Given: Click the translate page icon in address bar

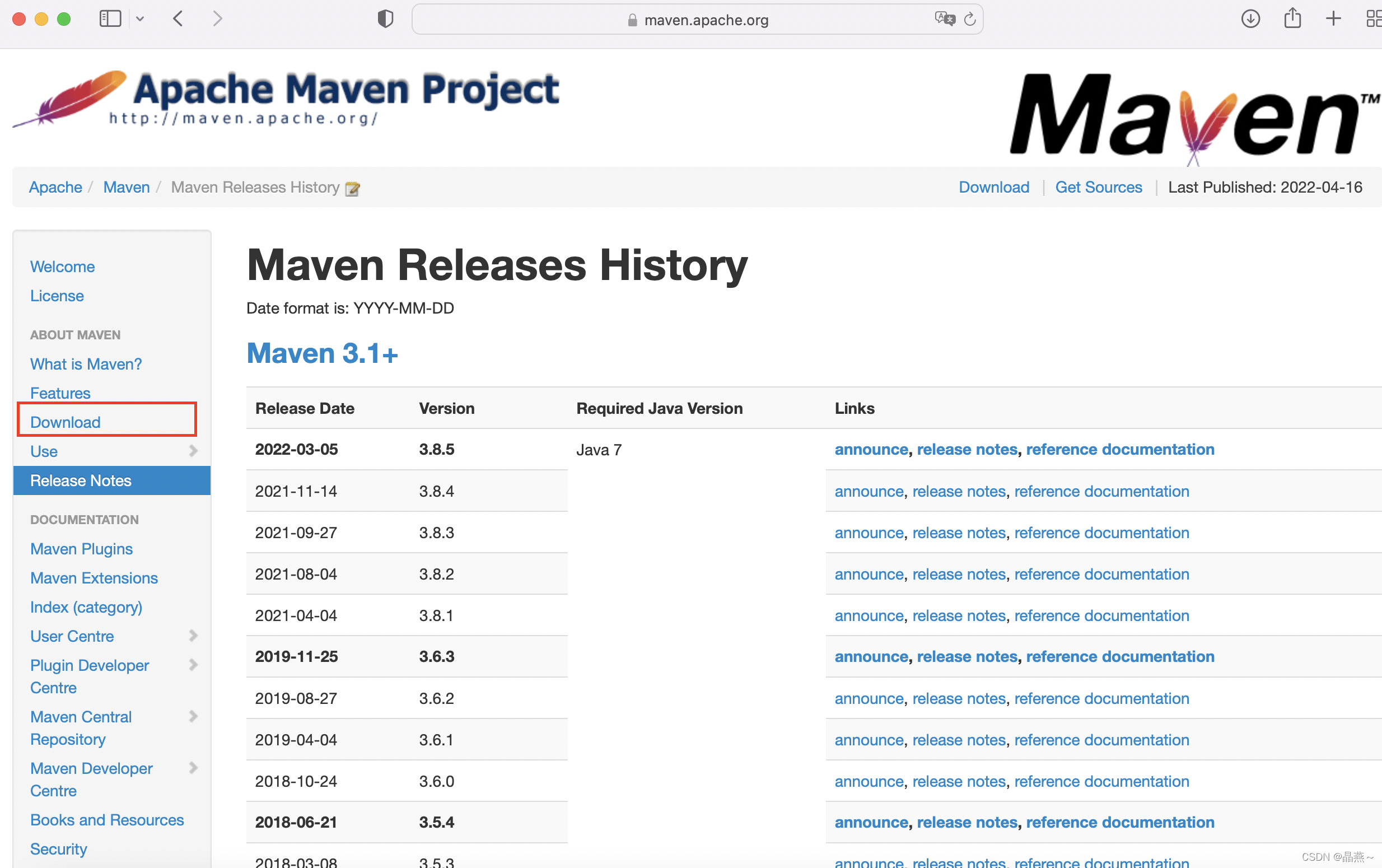Looking at the screenshot, I should tap(944, 19).
